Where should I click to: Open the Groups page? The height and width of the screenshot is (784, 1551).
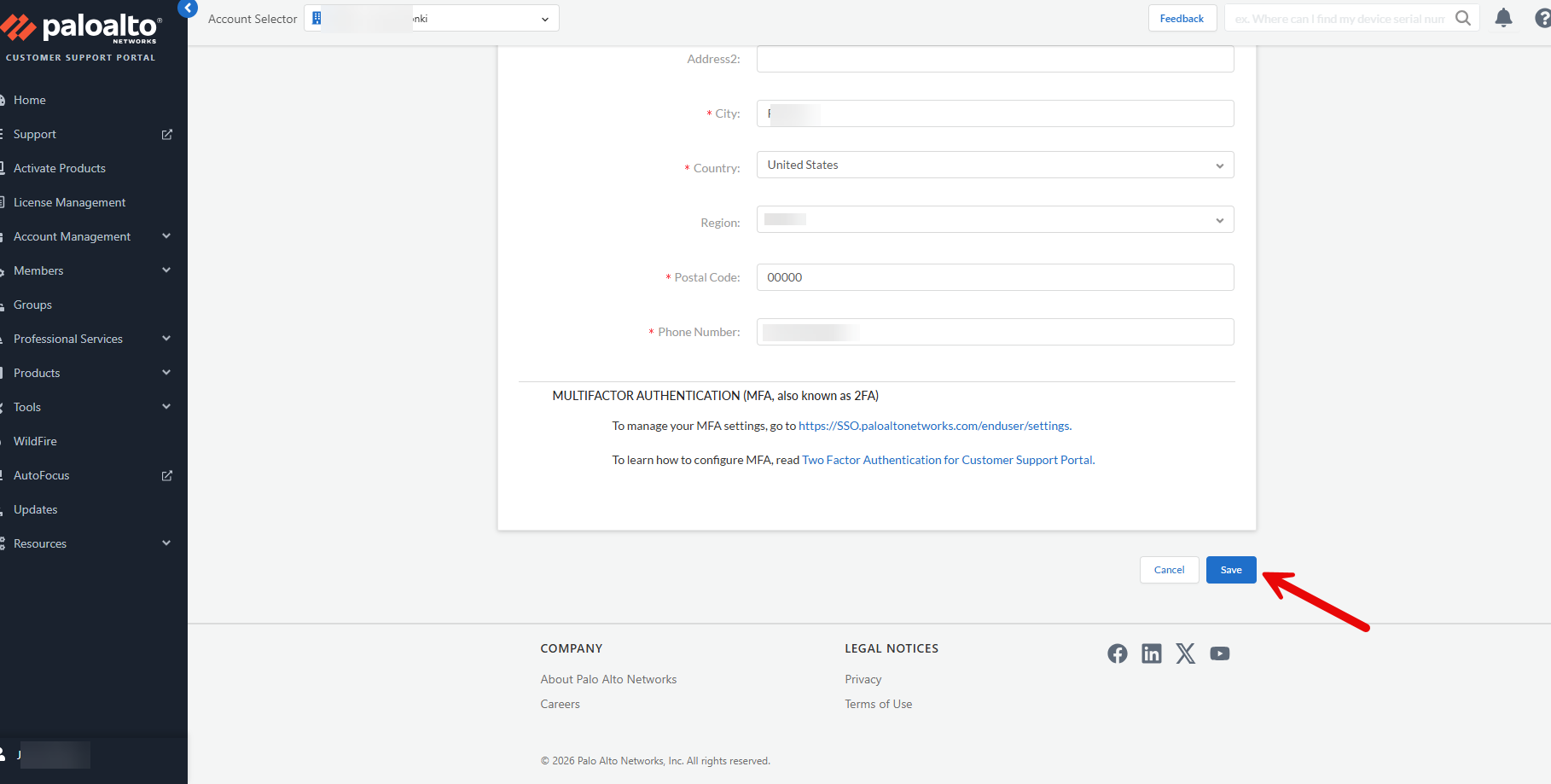coord(32,305)
